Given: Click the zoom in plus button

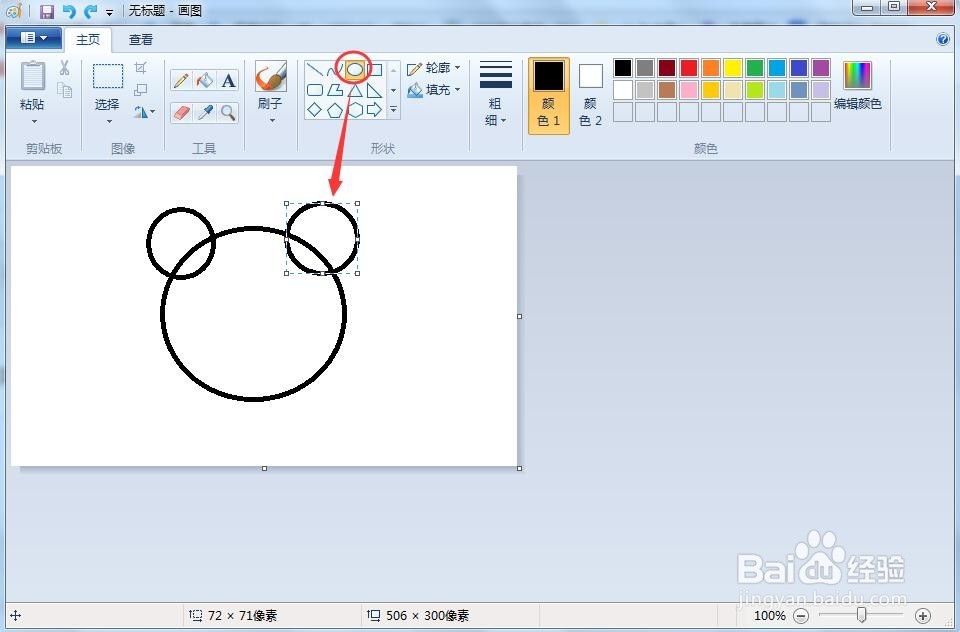Looking at the screenshot, I should point(923,615).
